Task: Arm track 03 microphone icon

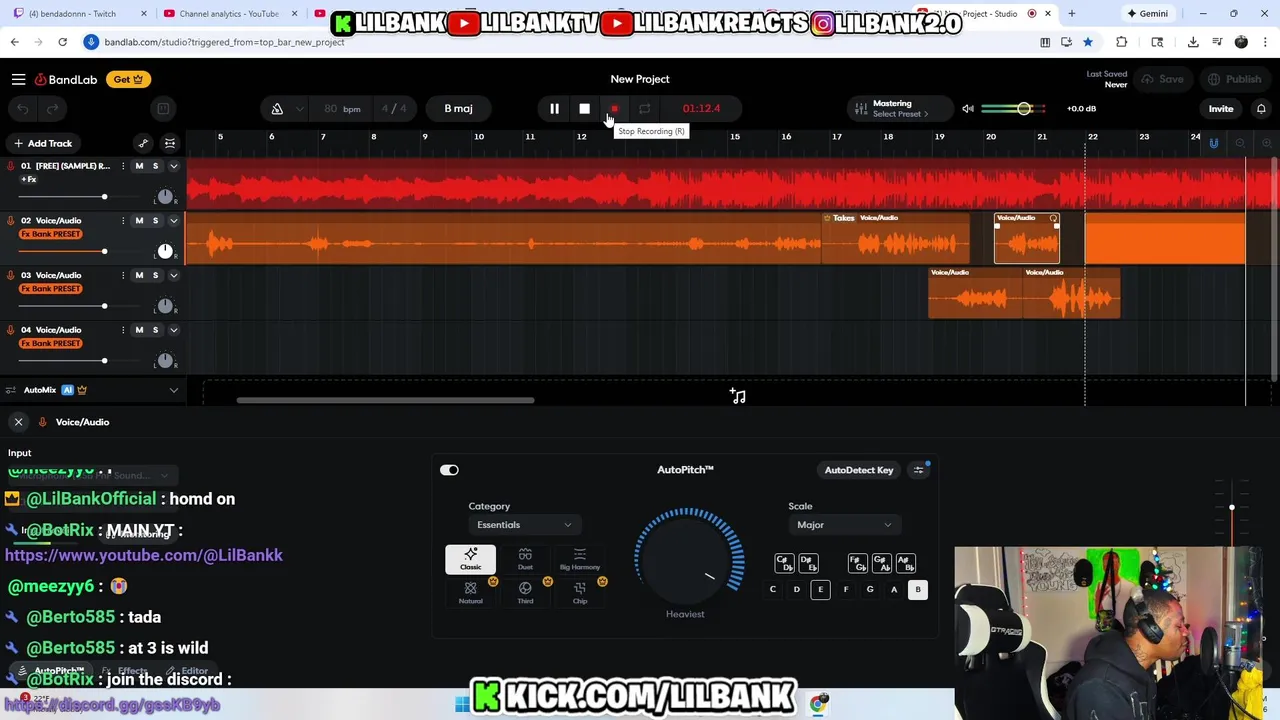Action: point(11,275)
